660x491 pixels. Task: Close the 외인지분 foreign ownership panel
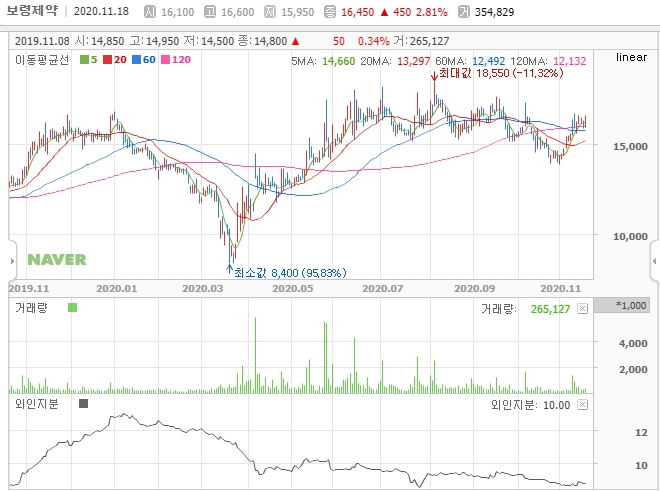click(x=582, y=405)
